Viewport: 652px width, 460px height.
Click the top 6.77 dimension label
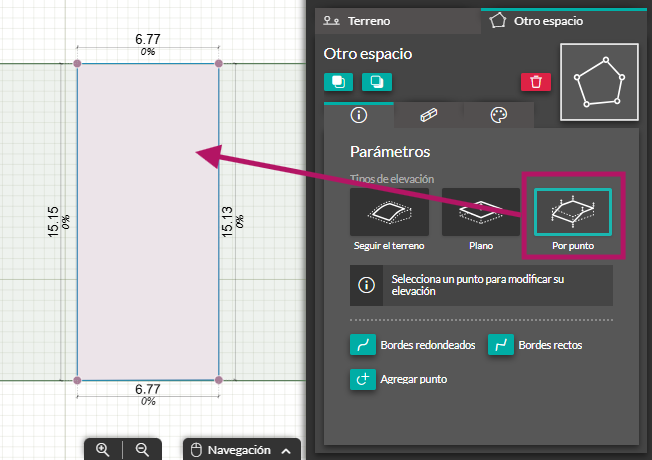pos(148,40)
